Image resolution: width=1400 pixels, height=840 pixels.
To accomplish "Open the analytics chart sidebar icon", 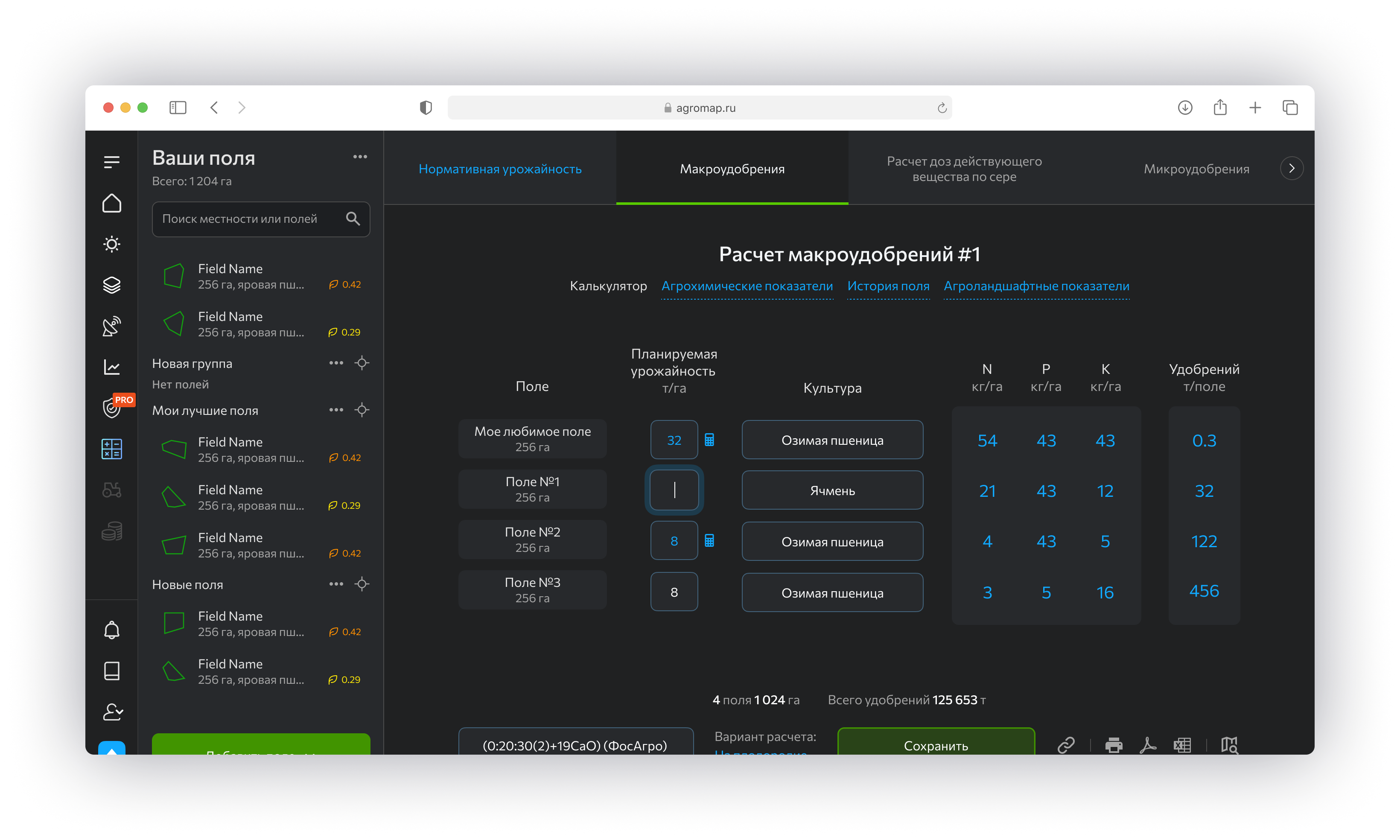I will click(x=111, y=367).
